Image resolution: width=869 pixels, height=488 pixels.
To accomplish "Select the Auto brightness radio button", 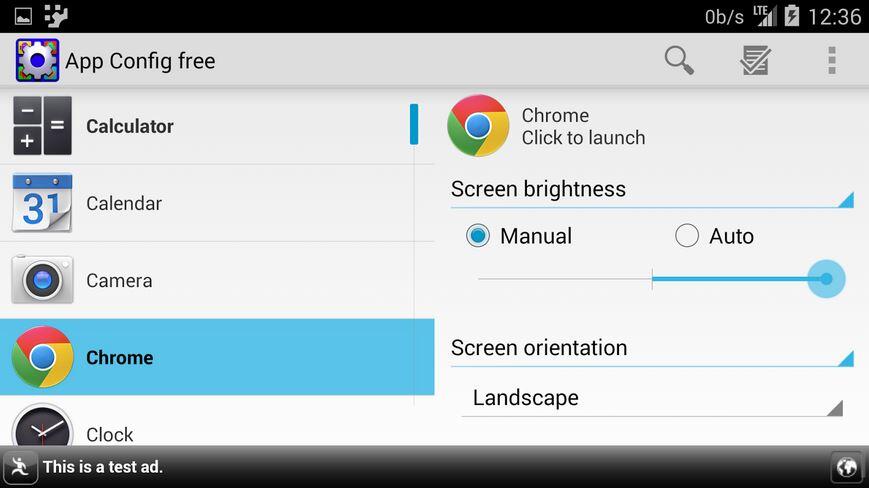I will coord(687,235).
